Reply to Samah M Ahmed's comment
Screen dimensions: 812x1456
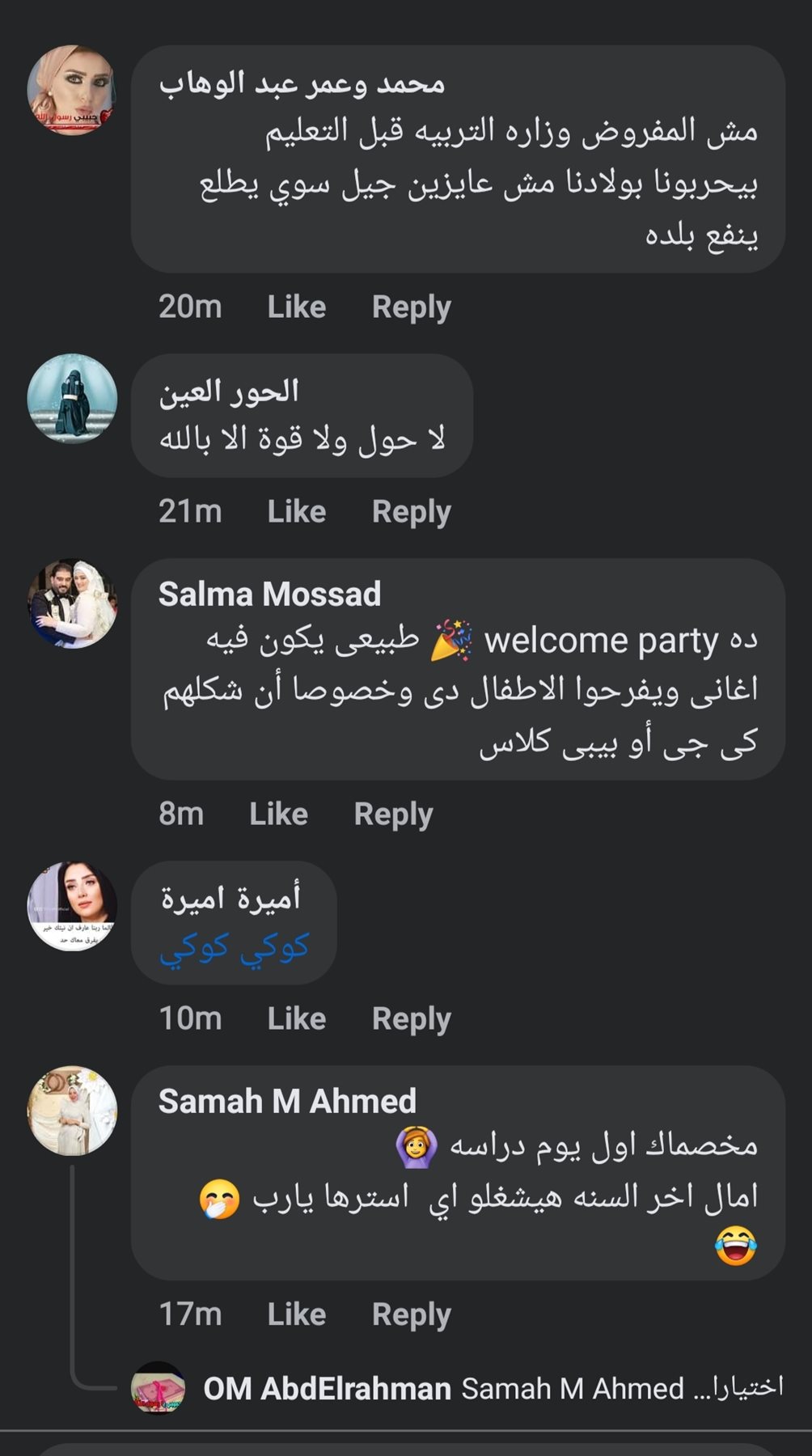(x=411, y=1314)
